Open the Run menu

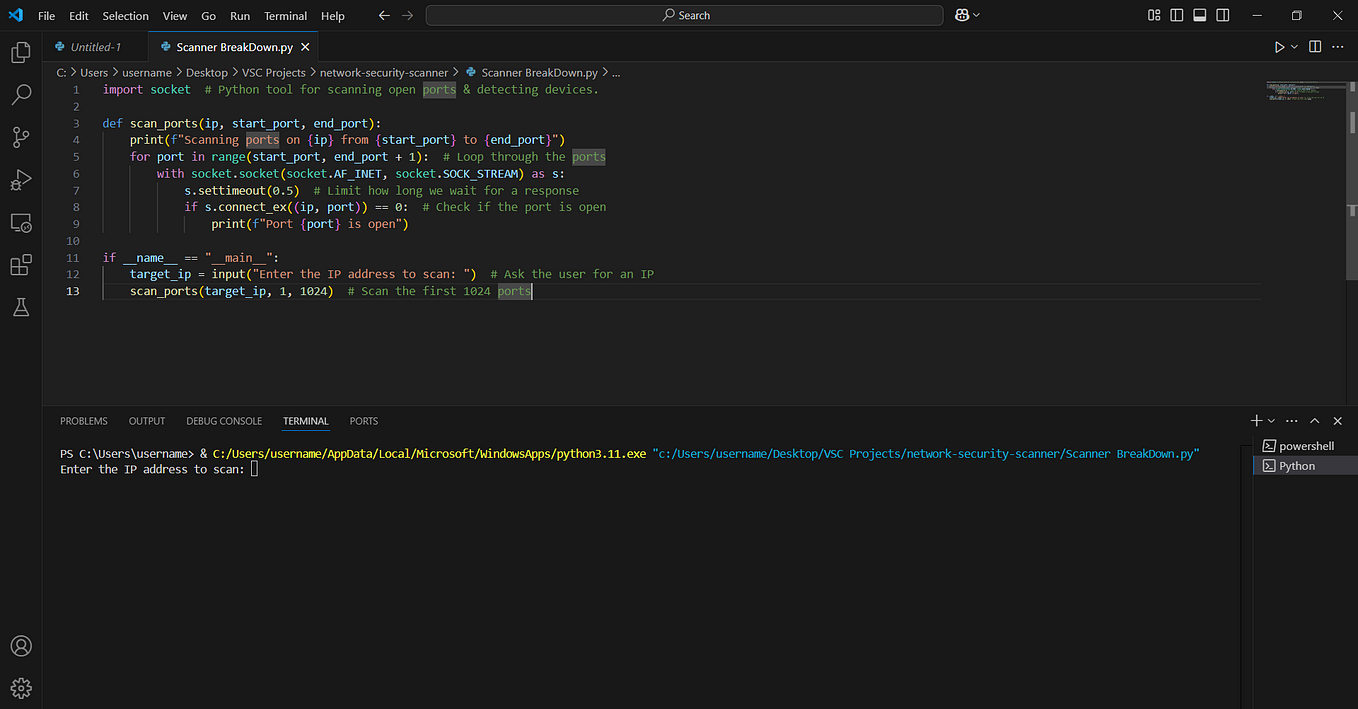(x=240, y=15)
